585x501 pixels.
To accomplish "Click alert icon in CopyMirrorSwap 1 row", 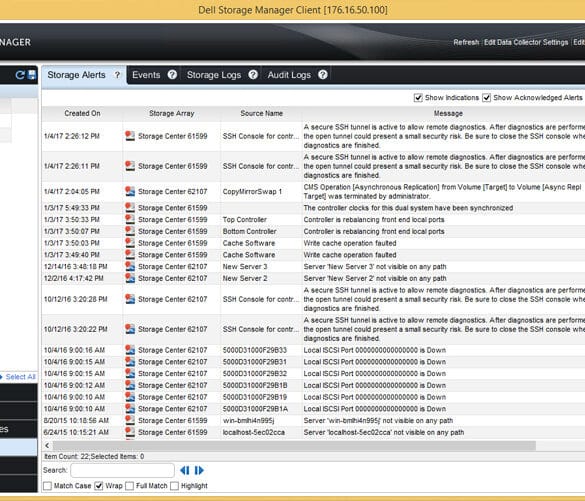I will (x=130, y=191).
